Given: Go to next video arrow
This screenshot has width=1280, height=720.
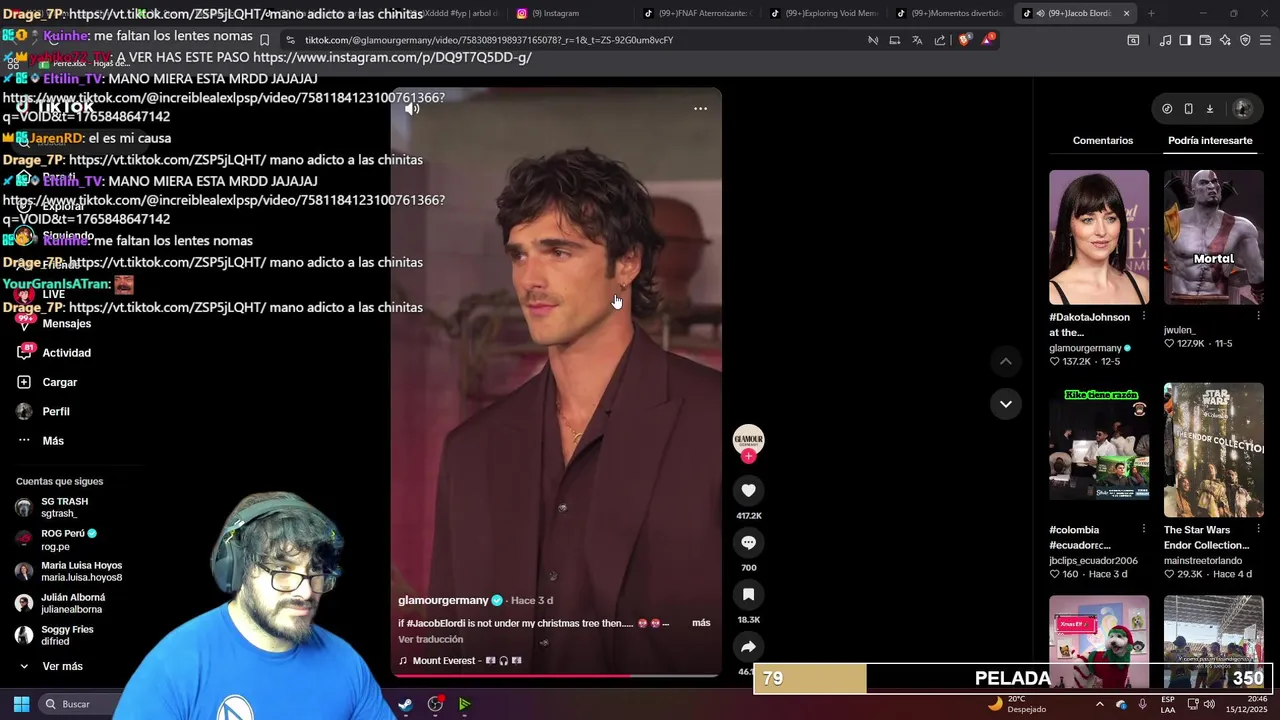Looking at the screenshot, I should pyautogui.click(x=1006, y=404).
